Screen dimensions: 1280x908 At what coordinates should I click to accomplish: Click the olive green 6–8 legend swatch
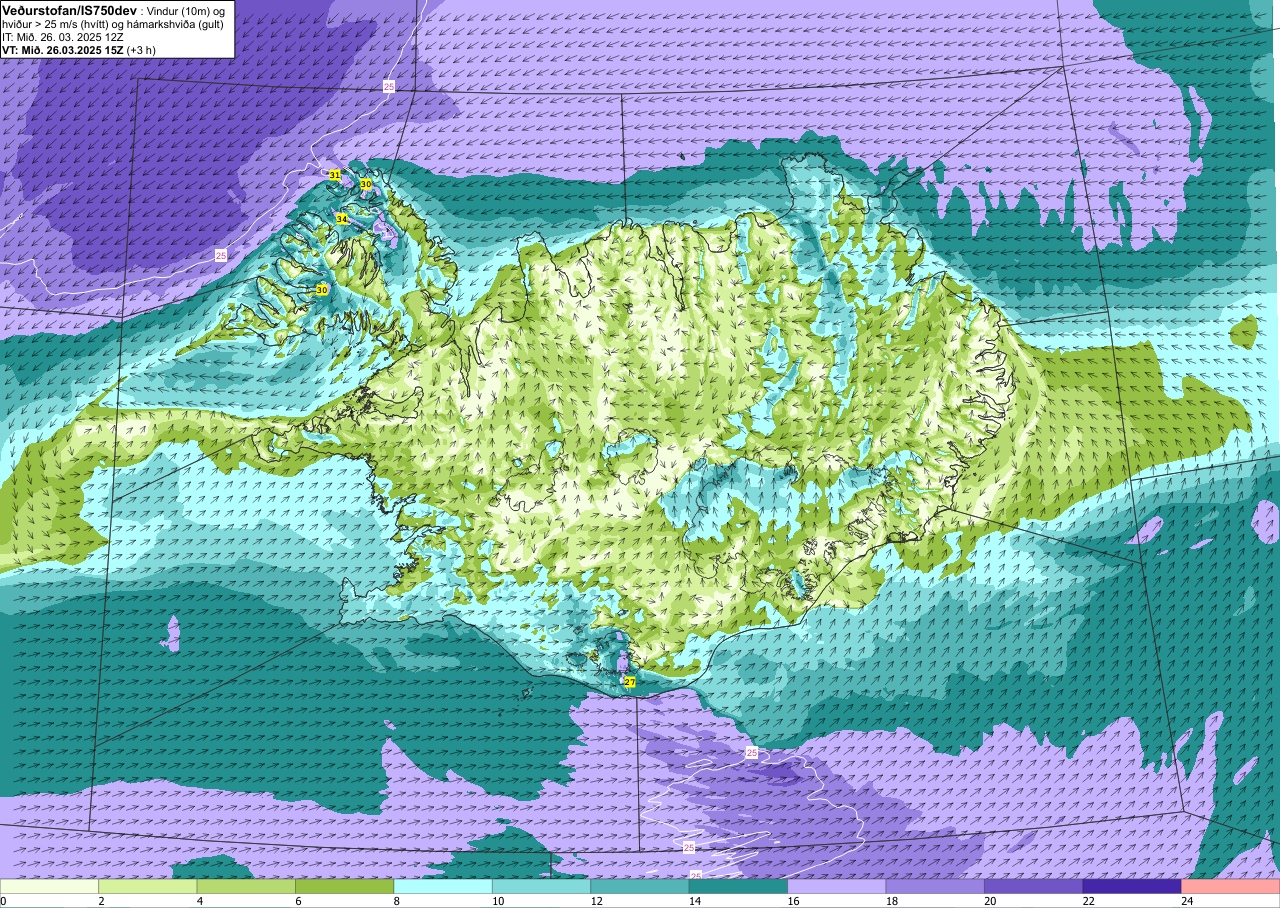[345, 886]
